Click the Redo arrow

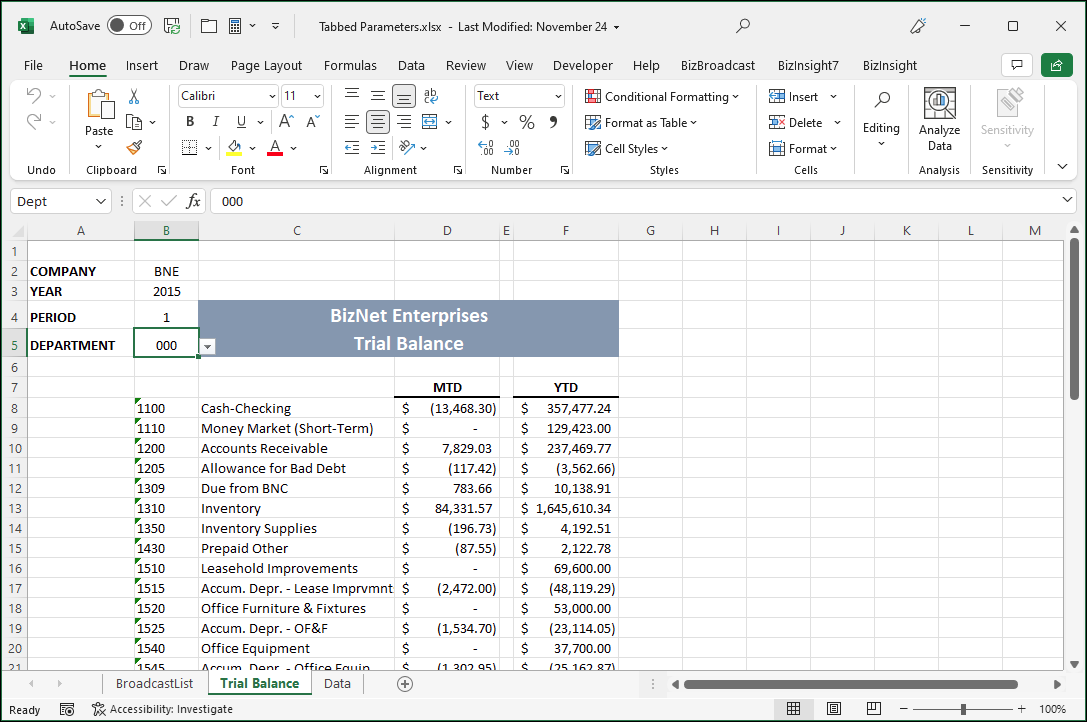[34, 121]
